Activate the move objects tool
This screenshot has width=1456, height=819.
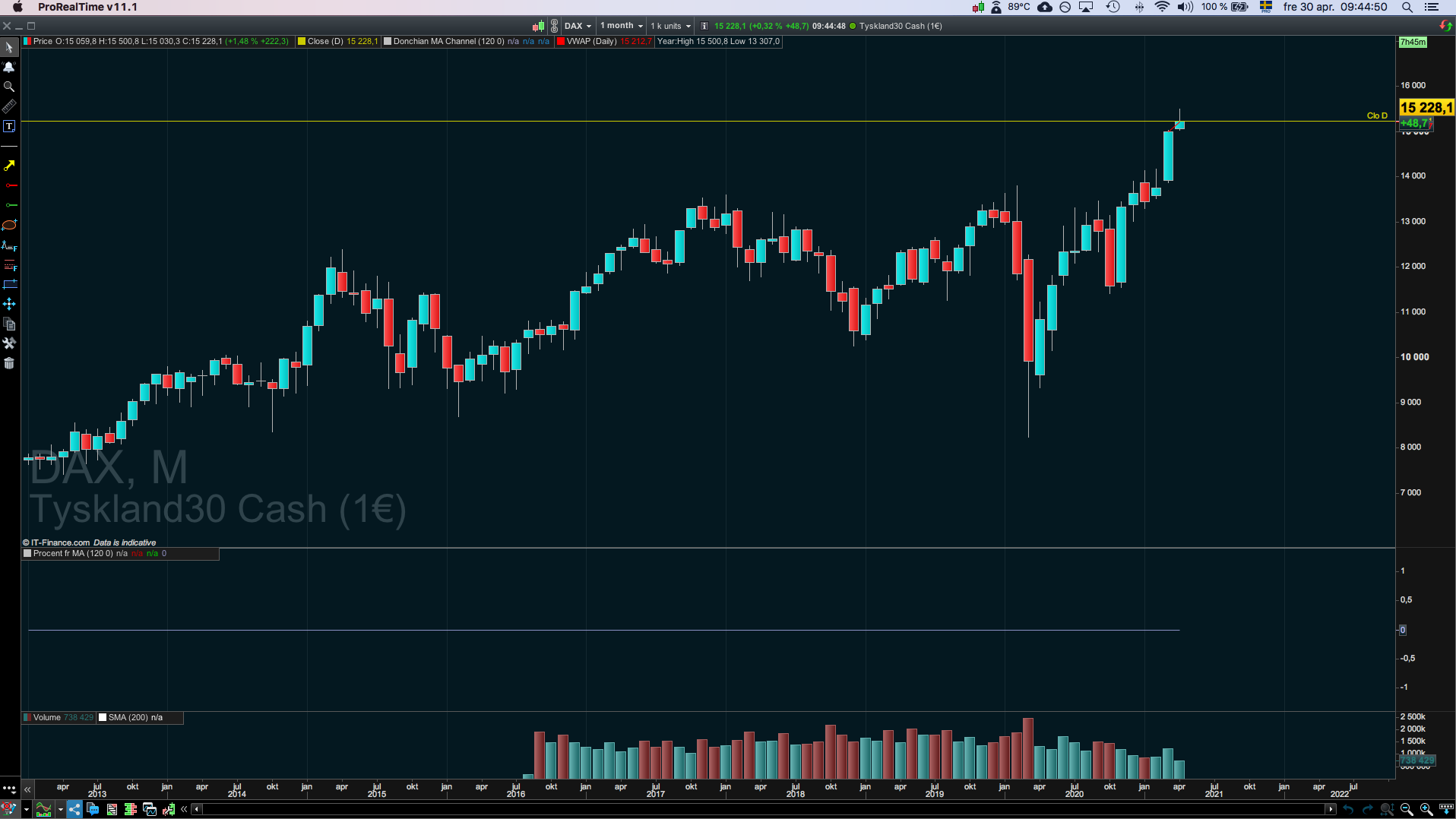coord(9,304)
